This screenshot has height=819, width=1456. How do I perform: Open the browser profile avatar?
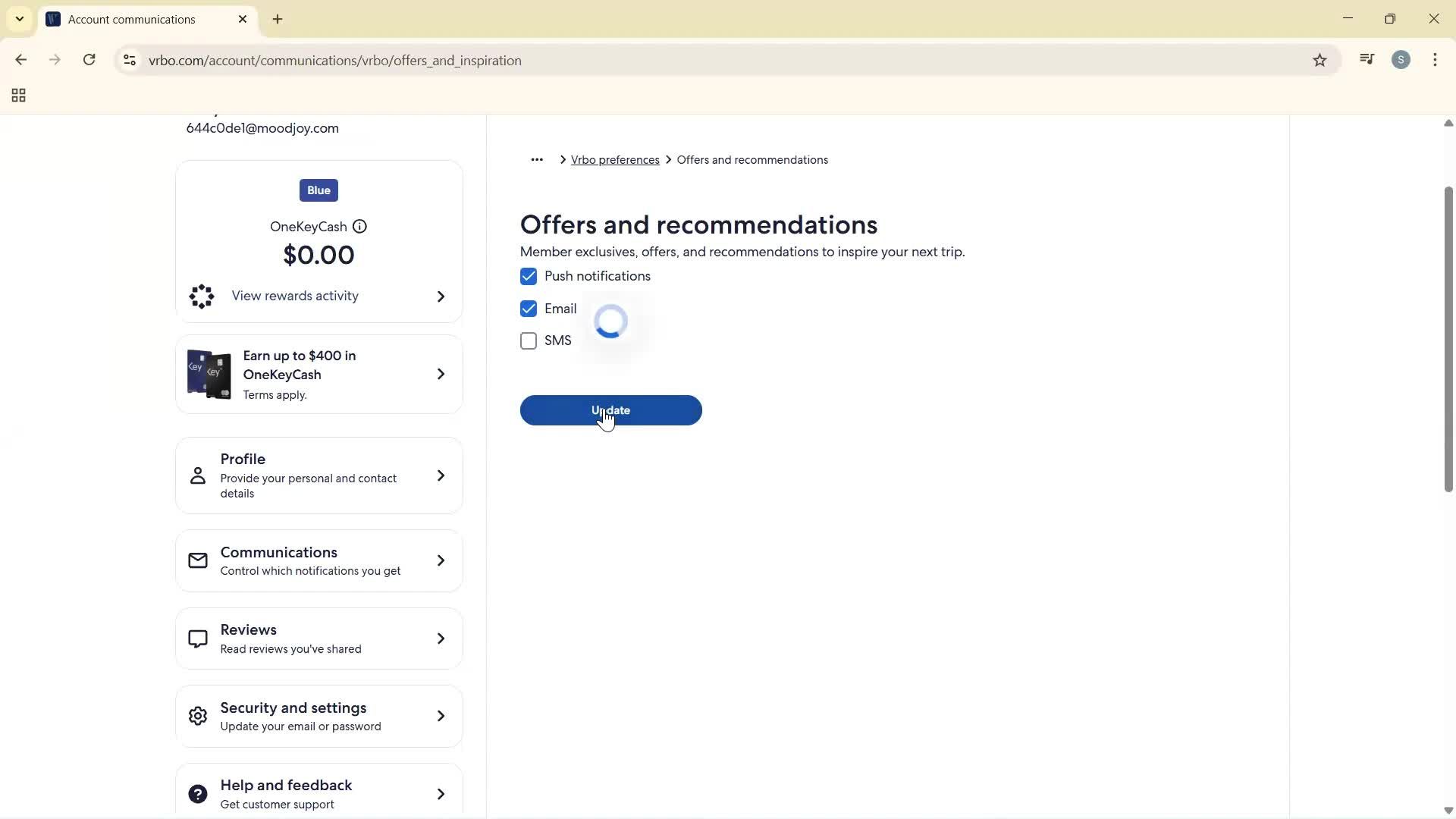click(x=1401, y=59)
